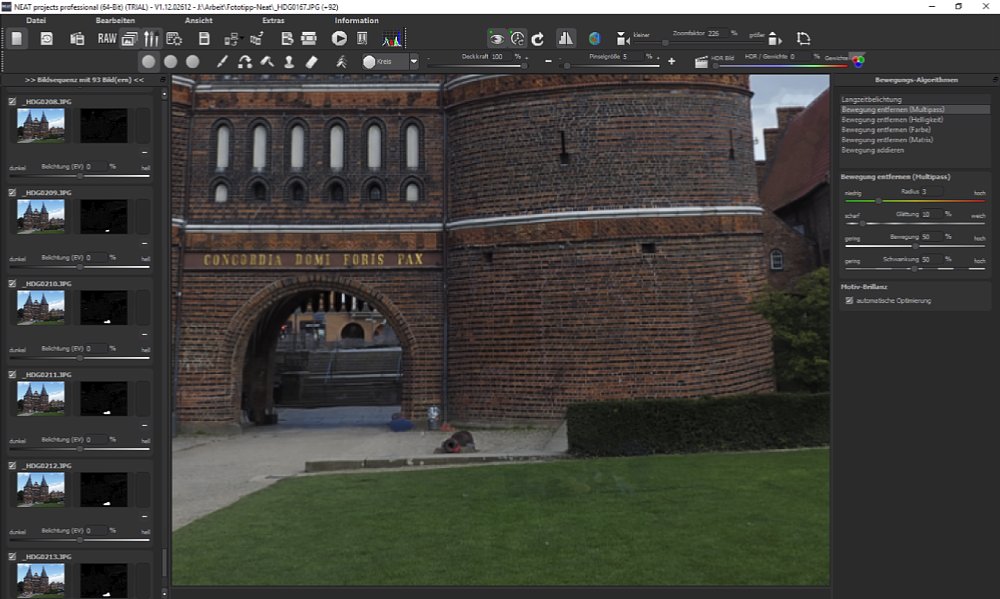Screen dimensions: 1000x599
Task: Open the image sequence browser icon
Action: coord(129,39)
